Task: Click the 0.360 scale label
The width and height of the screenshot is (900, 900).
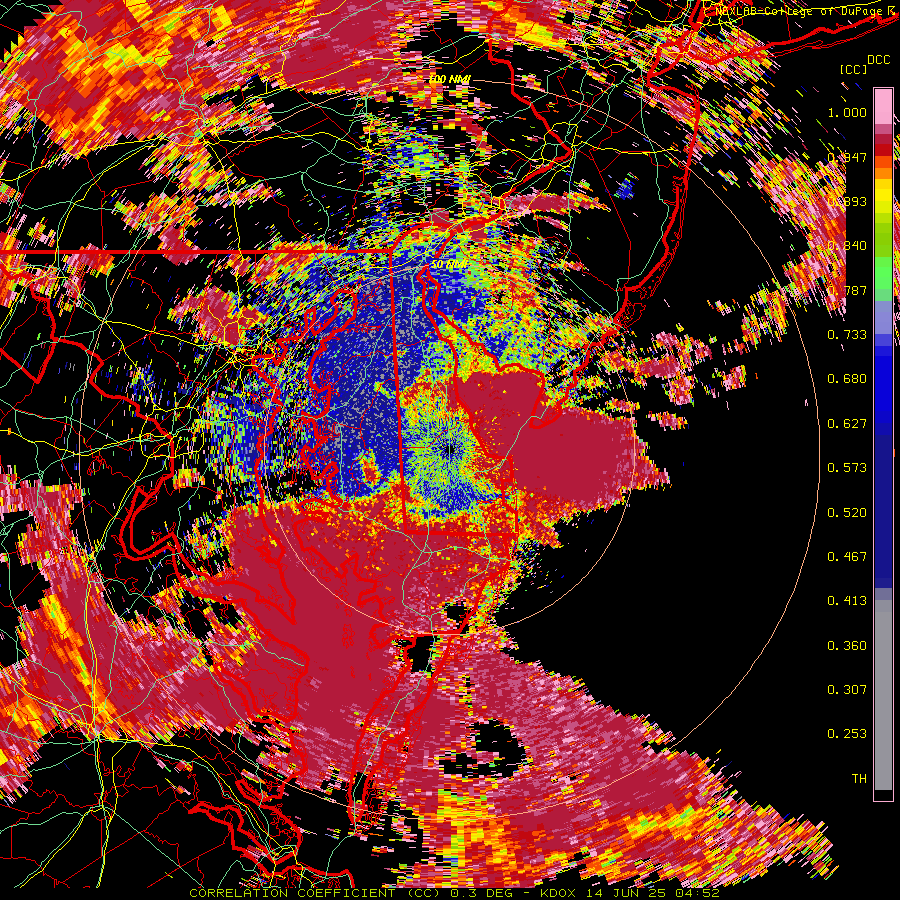Action: tap(847, 646)
